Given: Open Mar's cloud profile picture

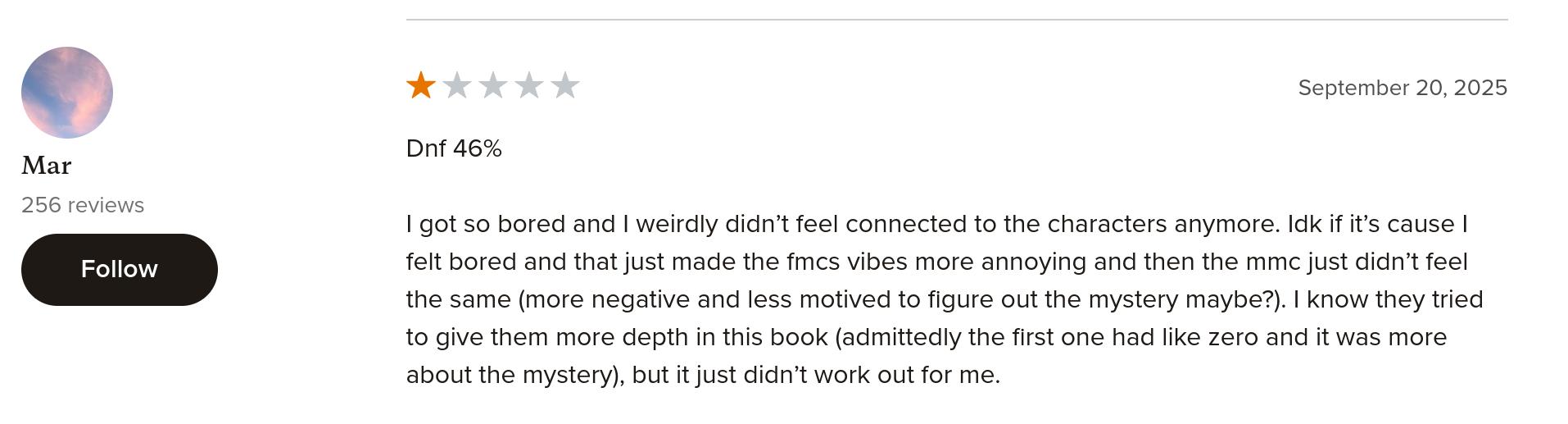Looking at the screenshot, I should [x=67, y=93].
